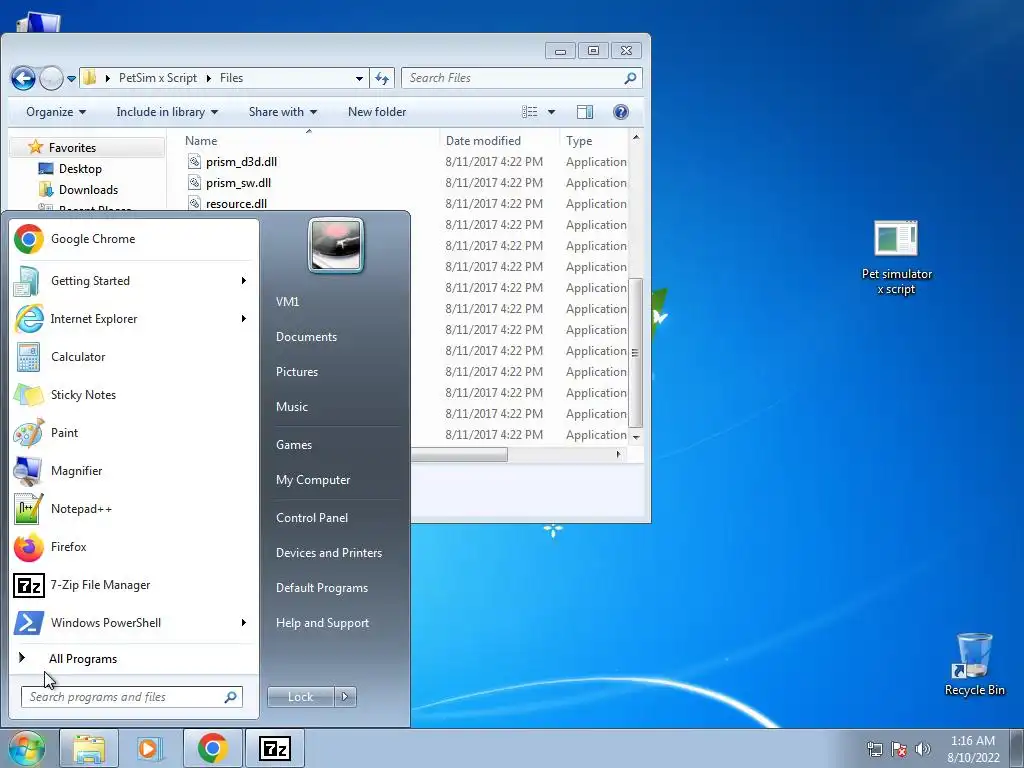Select prism_sw.dll file
The height and width of the screenshot is (768, 1024).
tap(238, 183)
